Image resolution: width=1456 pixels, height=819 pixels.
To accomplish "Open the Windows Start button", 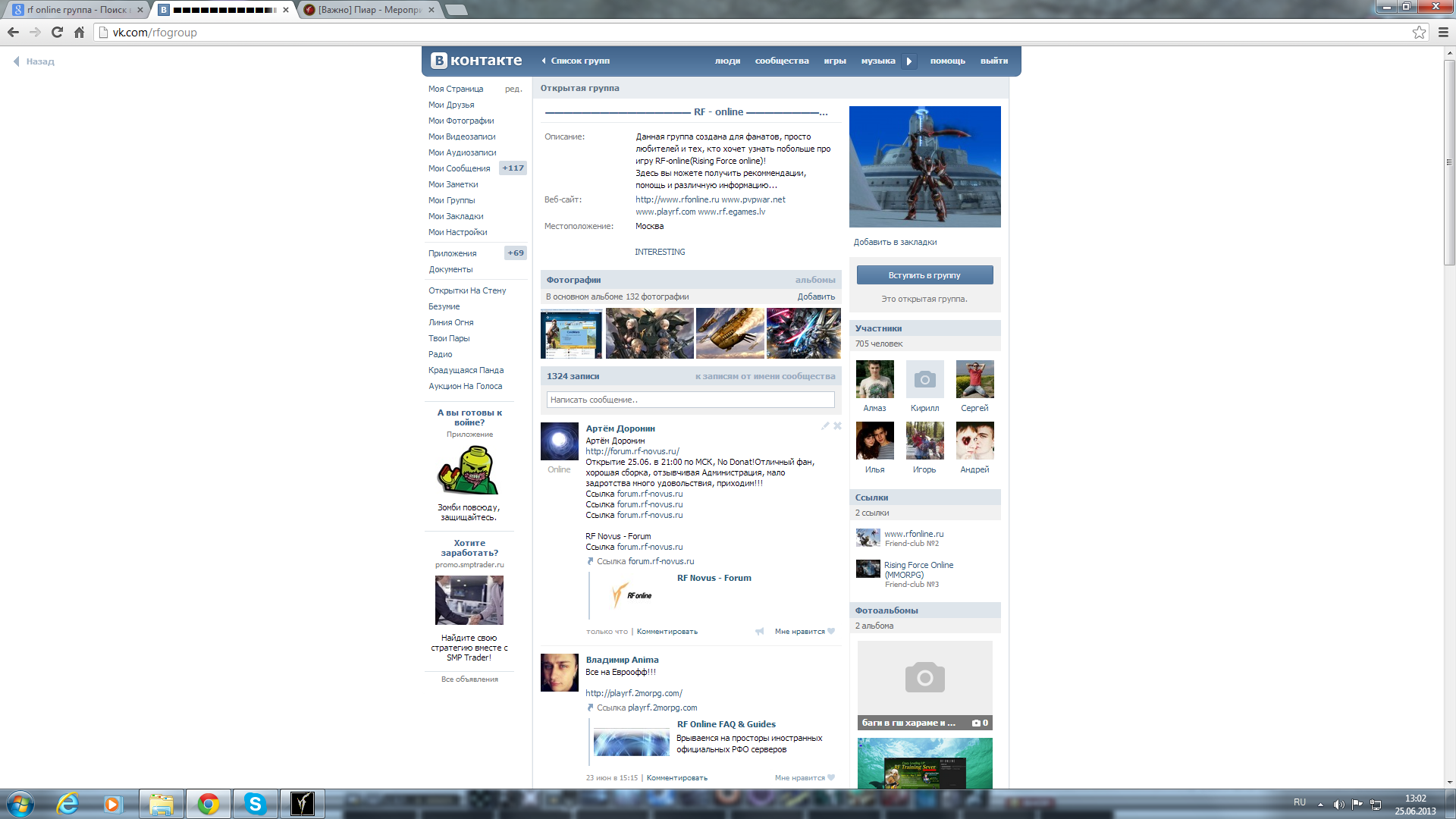I will [20, 804].
